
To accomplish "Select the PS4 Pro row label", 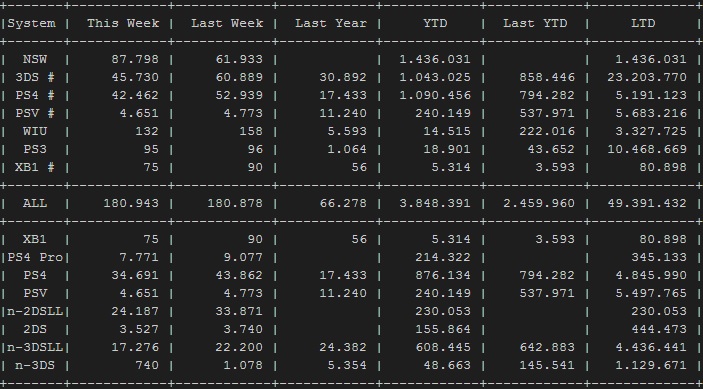I will pos(35,257).
